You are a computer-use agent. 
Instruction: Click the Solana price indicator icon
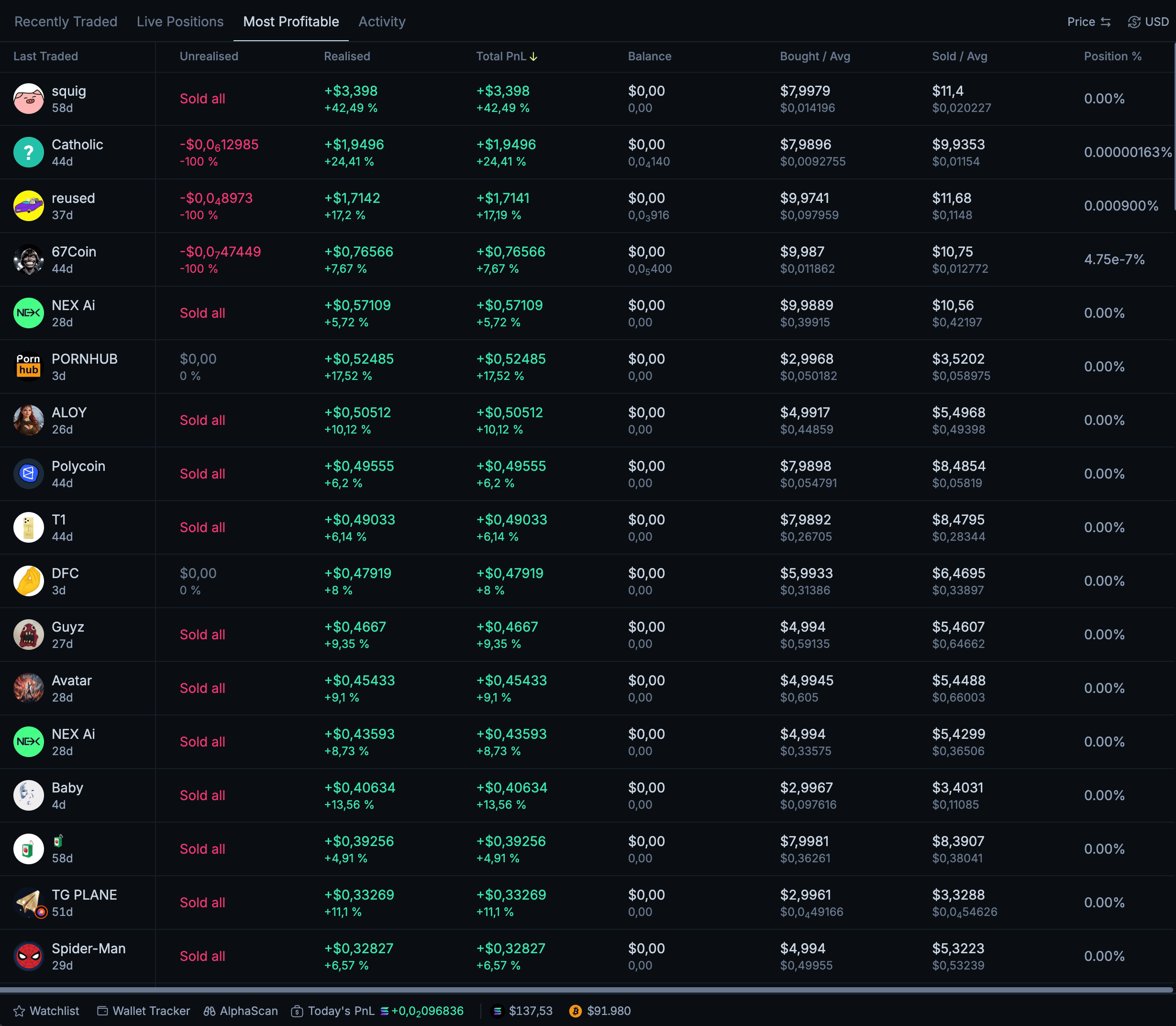[x=498, y=1011]
